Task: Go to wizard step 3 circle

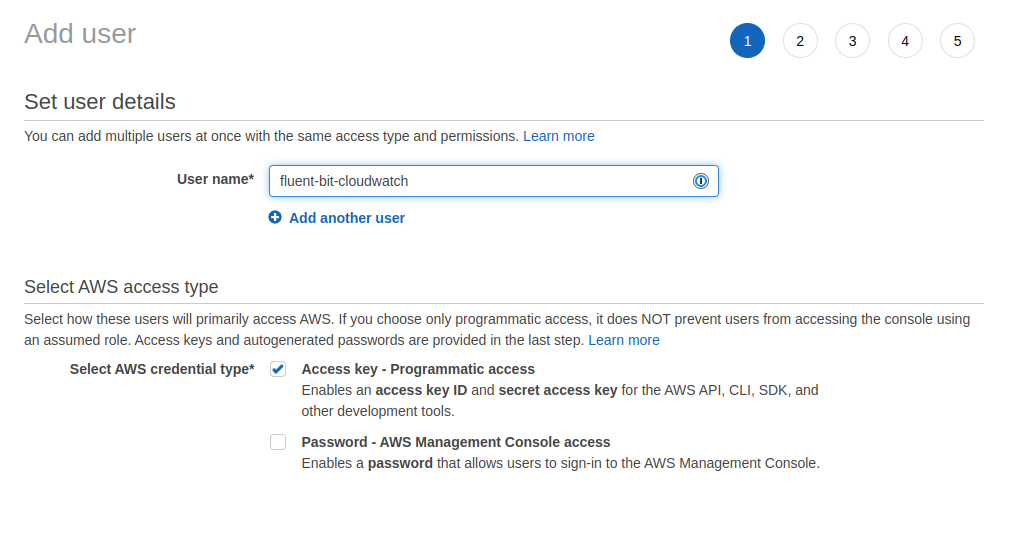Action: coord(853,41)
